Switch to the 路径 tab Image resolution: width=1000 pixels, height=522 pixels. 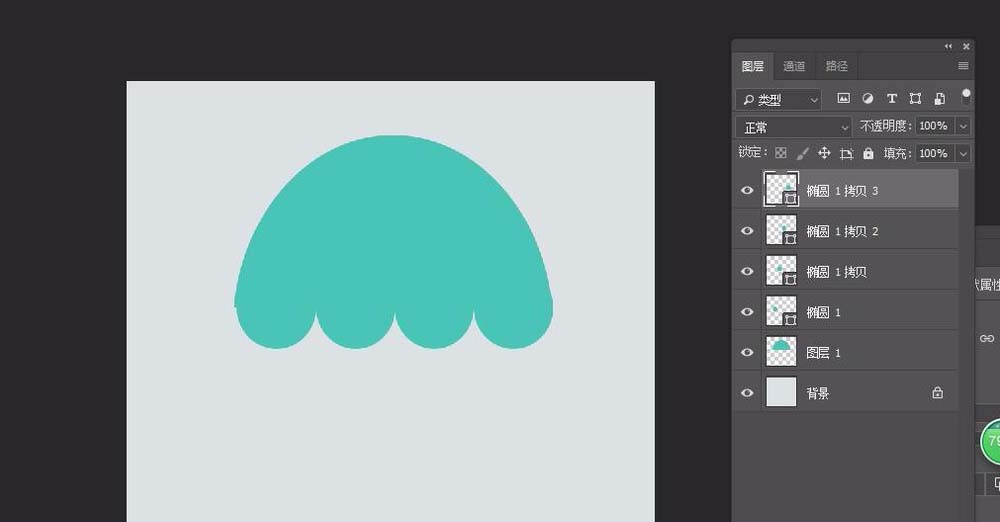coord(836,66)
